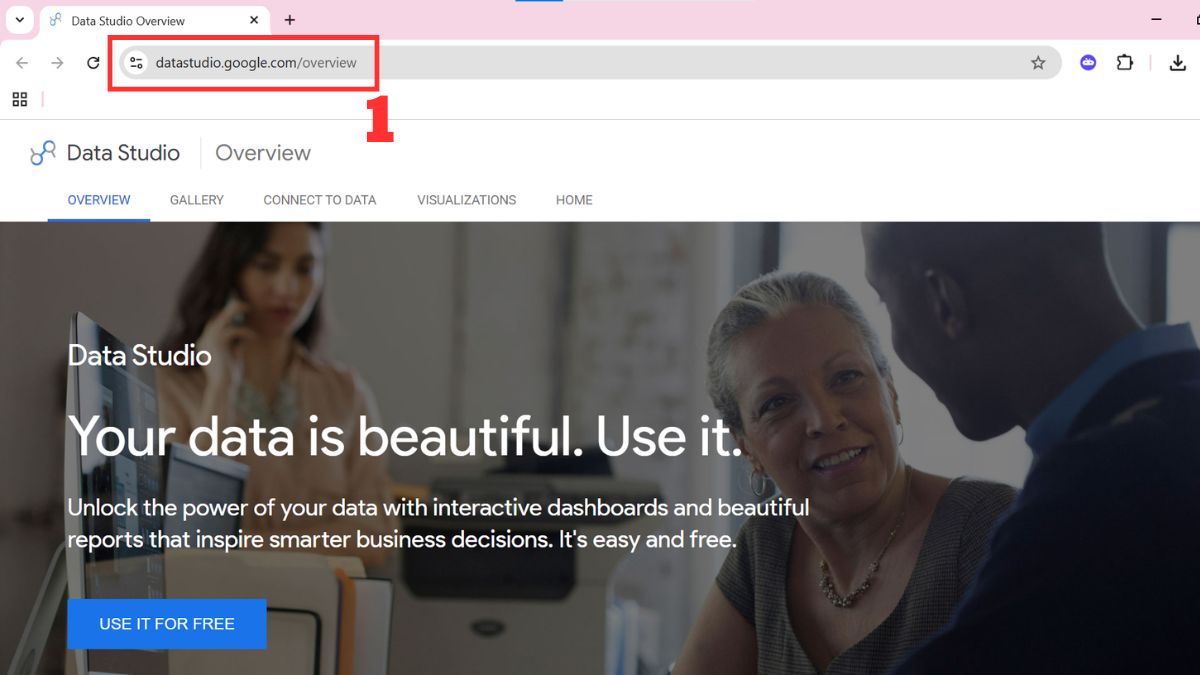
Task: Open site information icon in address bar
Action: 137,63
